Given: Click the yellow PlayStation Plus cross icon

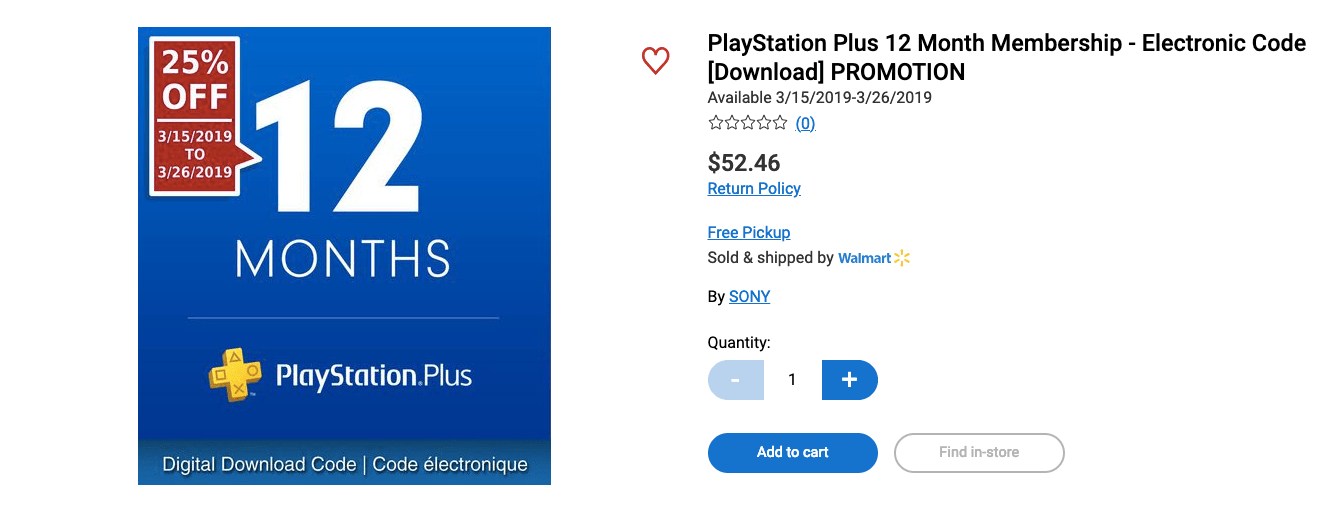Looking at the screenshot, I should [x=235, y=375].
